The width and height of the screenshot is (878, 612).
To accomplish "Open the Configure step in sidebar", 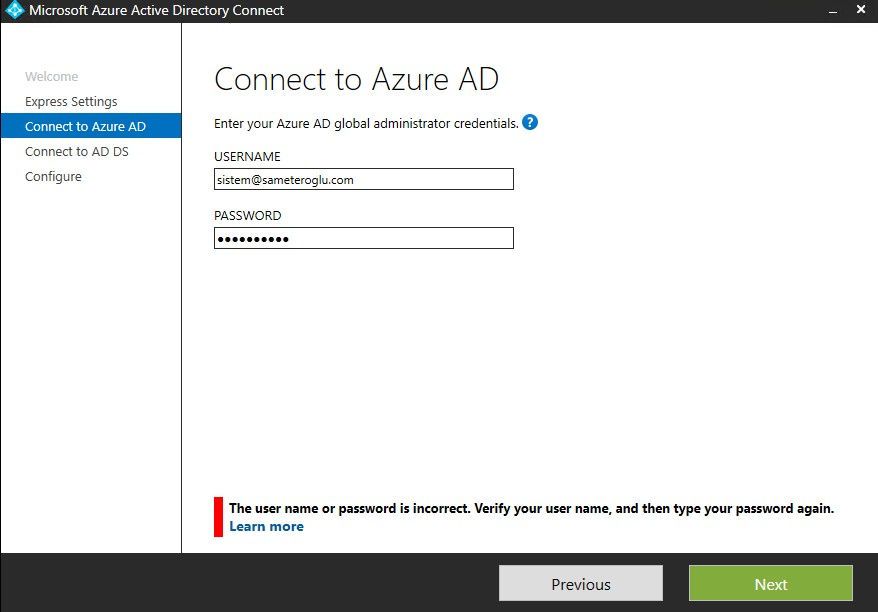I will click(53, 176).
